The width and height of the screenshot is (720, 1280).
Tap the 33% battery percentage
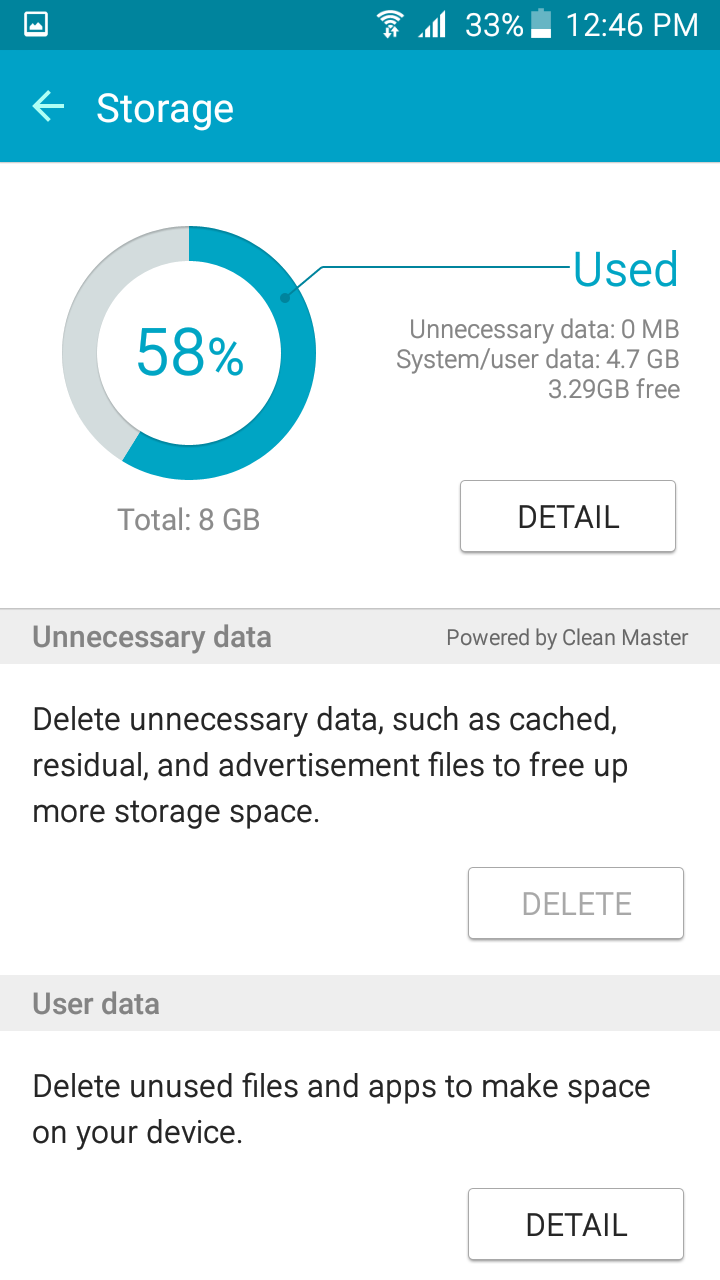[x=493, y=25]
